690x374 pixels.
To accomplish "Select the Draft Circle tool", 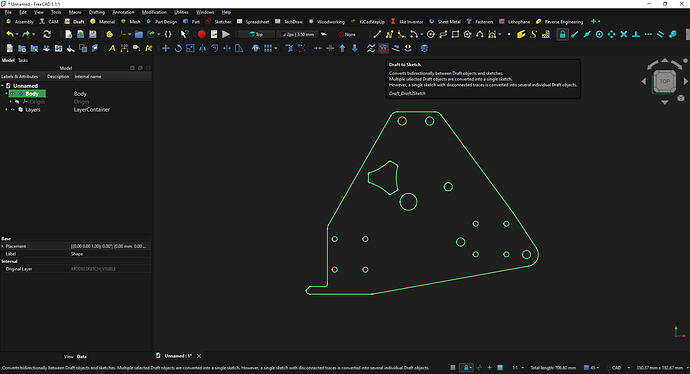I will pos(431,34).
